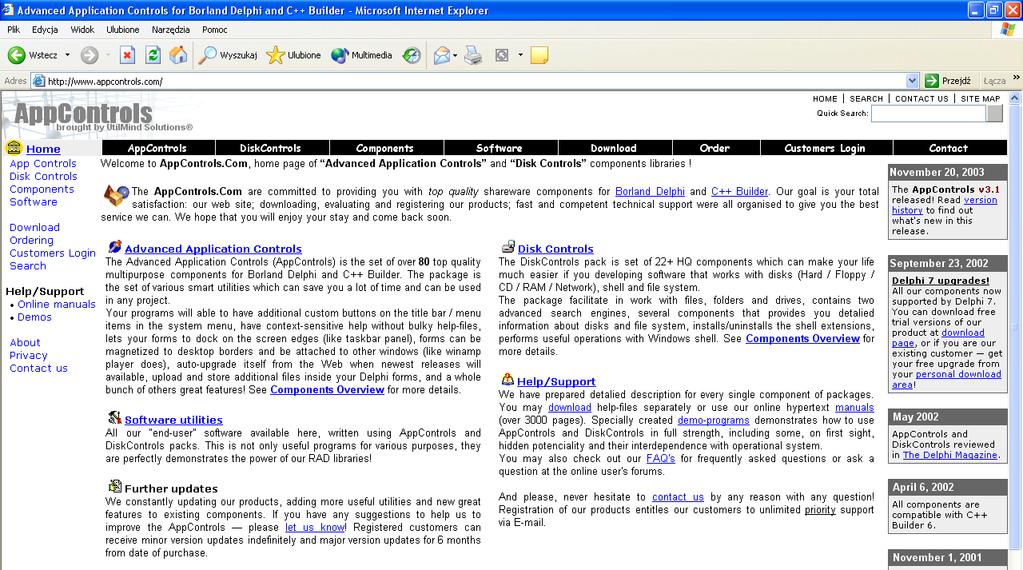The width and height of the screenshot is (1023, 570).
Task: Click the Disk Controls section icon
Action: point(508,247)
